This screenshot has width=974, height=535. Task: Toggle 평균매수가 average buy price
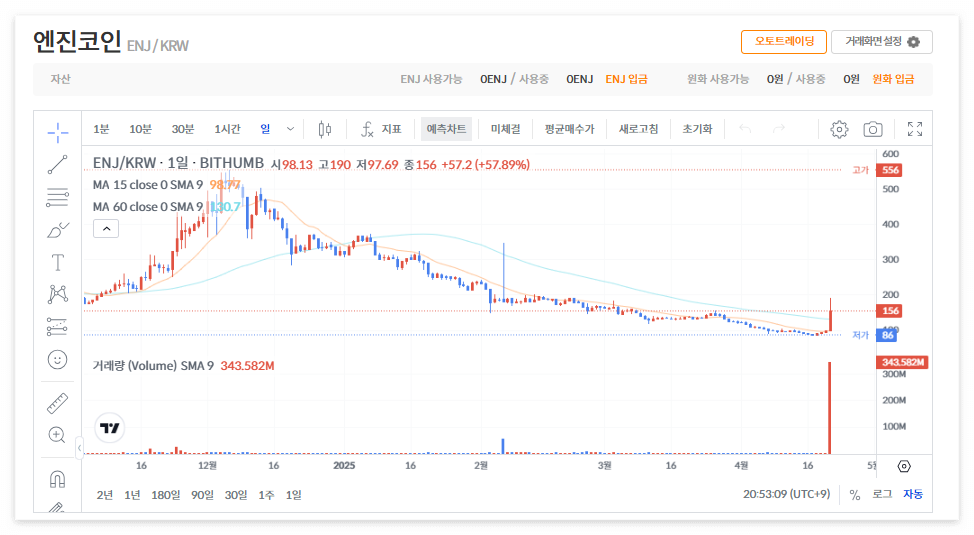pos(570,129)
